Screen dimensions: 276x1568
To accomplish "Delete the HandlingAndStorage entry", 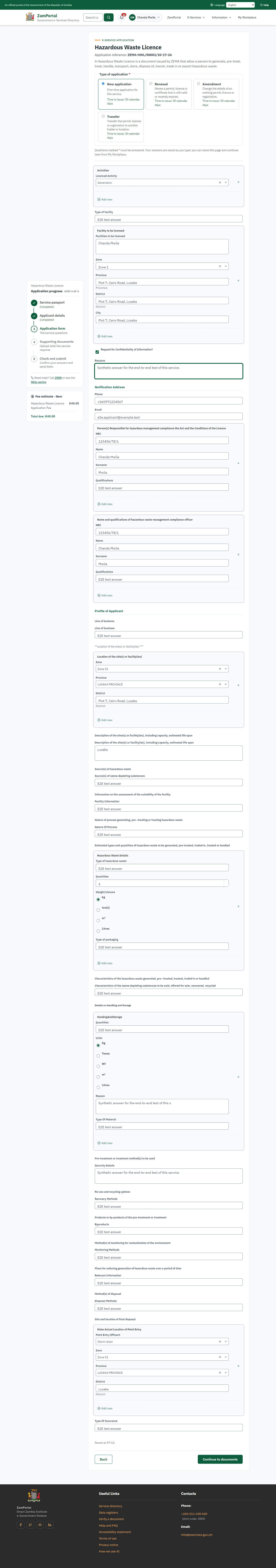I will point(238,1077).
